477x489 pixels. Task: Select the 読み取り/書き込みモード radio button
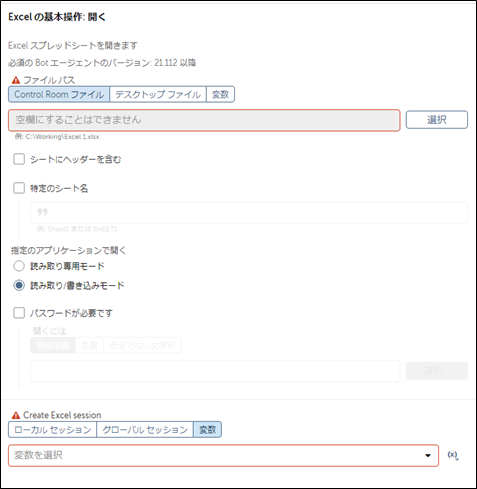coord(19,285)
